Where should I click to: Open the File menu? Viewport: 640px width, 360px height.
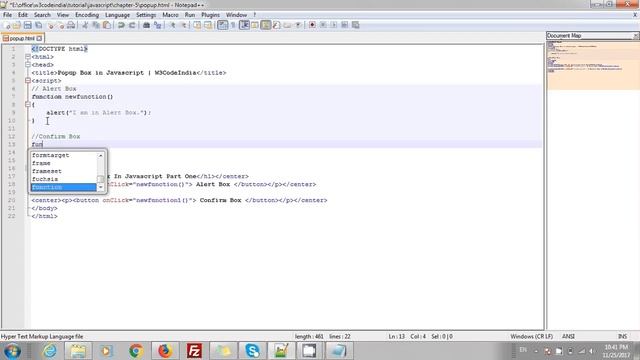tap(7, 15)
